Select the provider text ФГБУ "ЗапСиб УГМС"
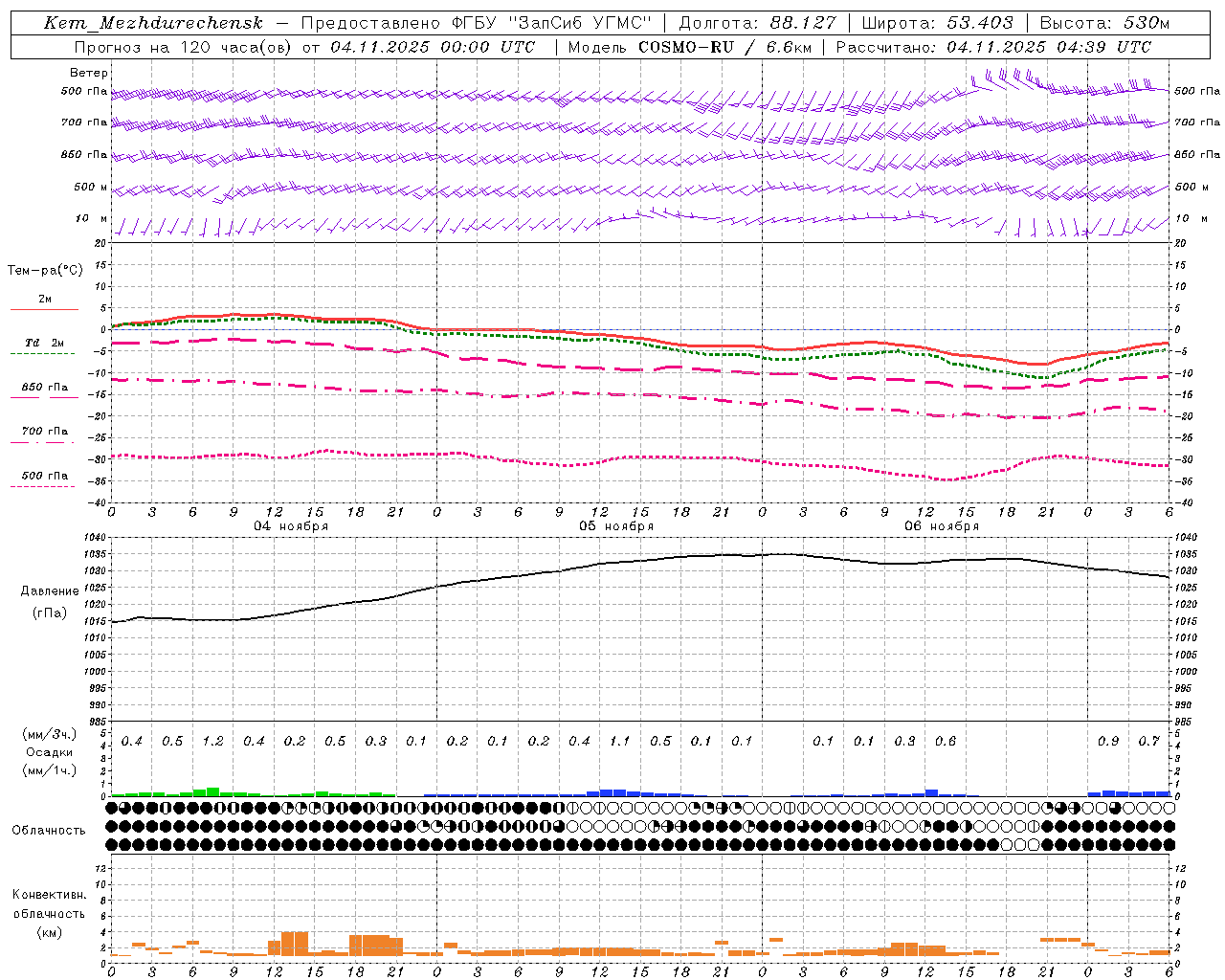The width and height of the screenshot is (1225, 980). [551, 23]
